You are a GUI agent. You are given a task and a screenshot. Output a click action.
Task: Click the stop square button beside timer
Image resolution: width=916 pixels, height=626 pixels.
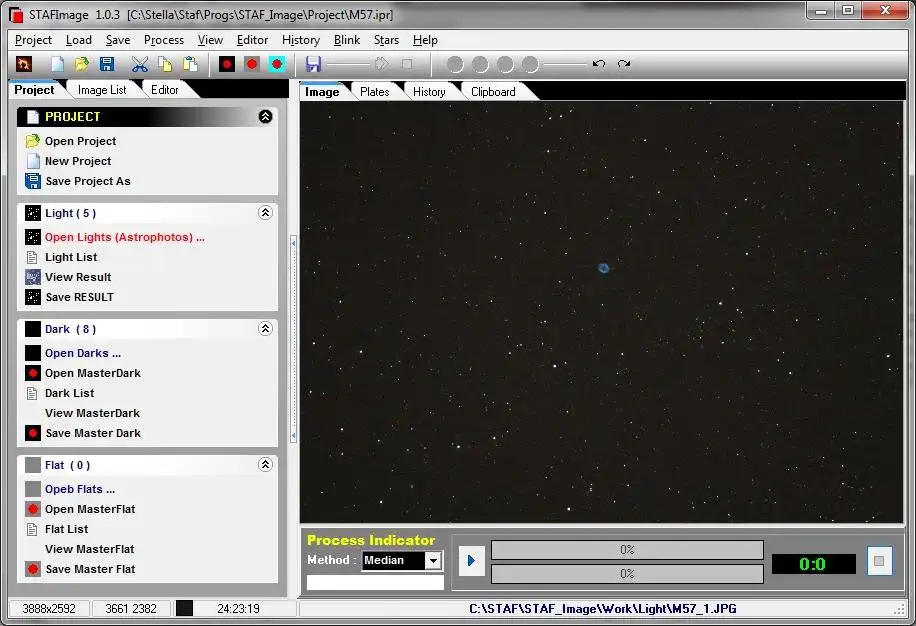[879, 561]
